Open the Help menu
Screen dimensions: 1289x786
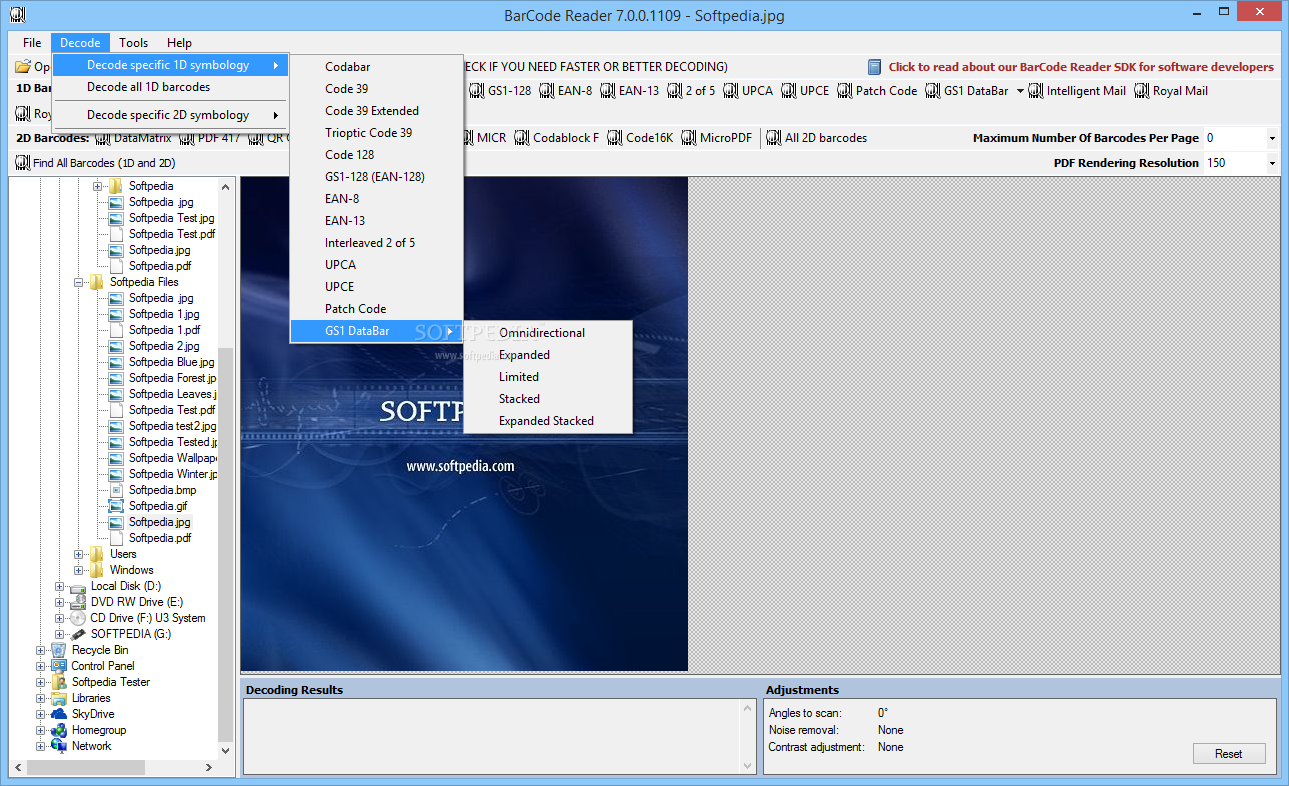click(x=179, y=43)
